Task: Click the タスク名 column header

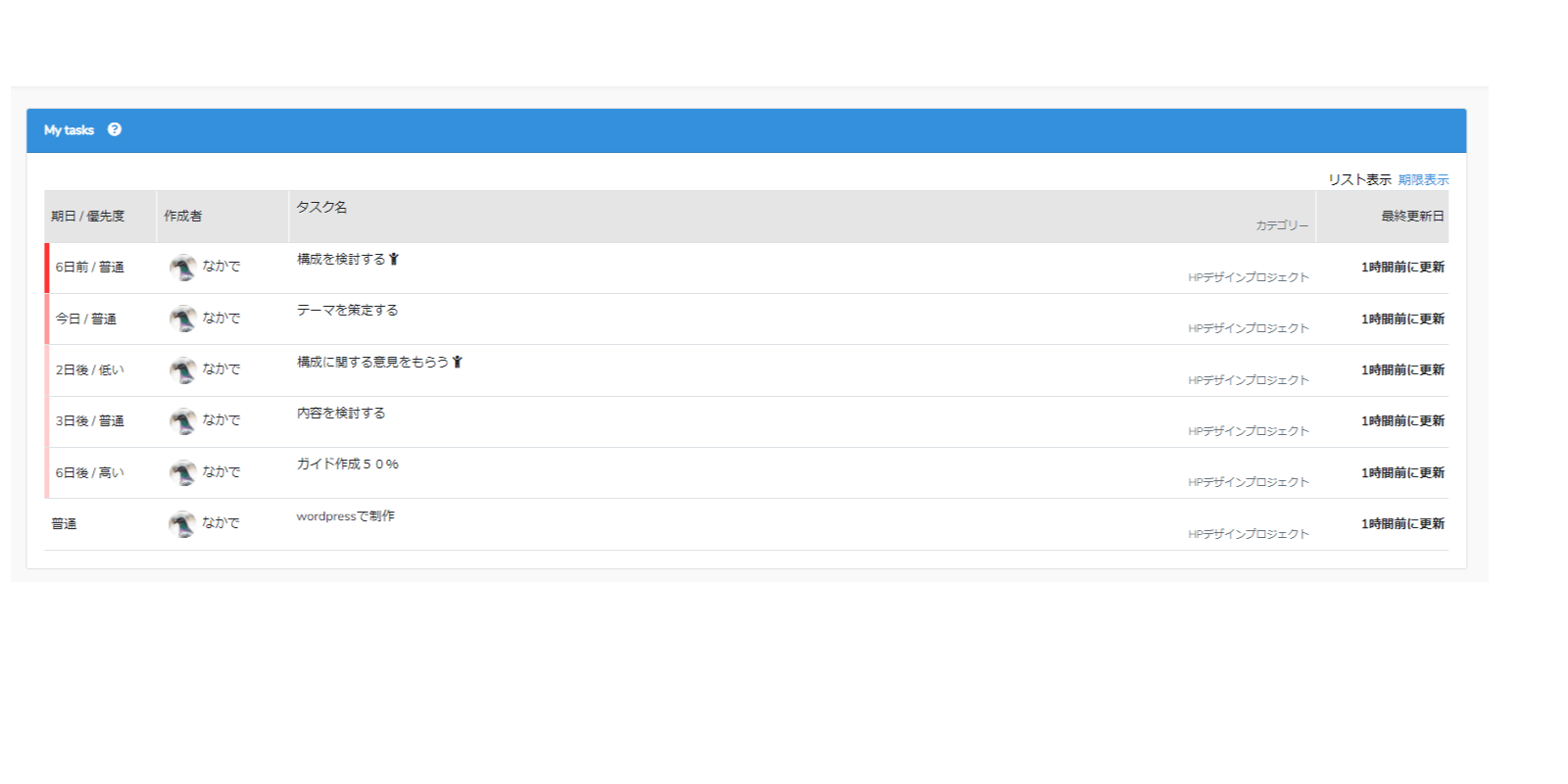Action: point(321,207)
